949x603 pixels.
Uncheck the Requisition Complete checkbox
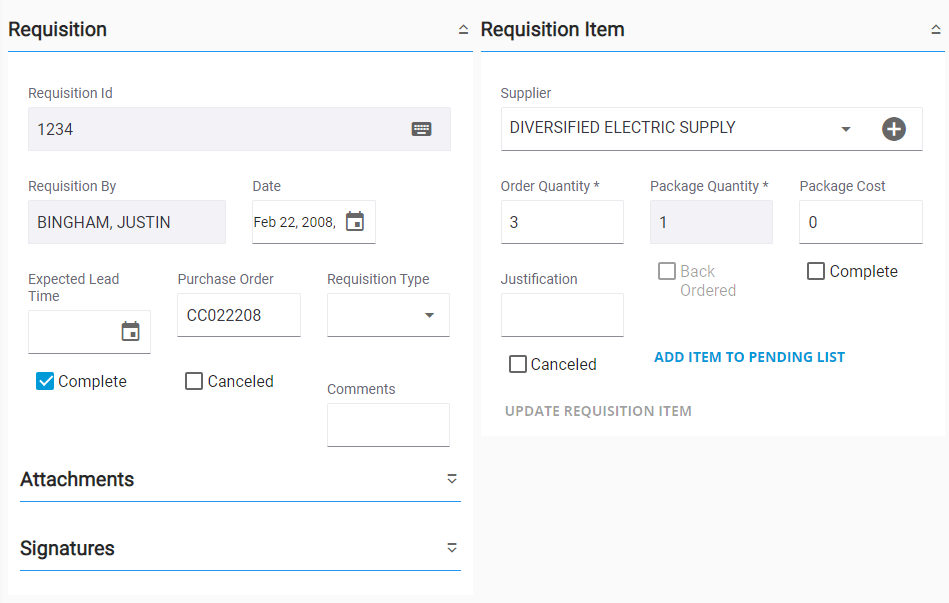point(45,381)
